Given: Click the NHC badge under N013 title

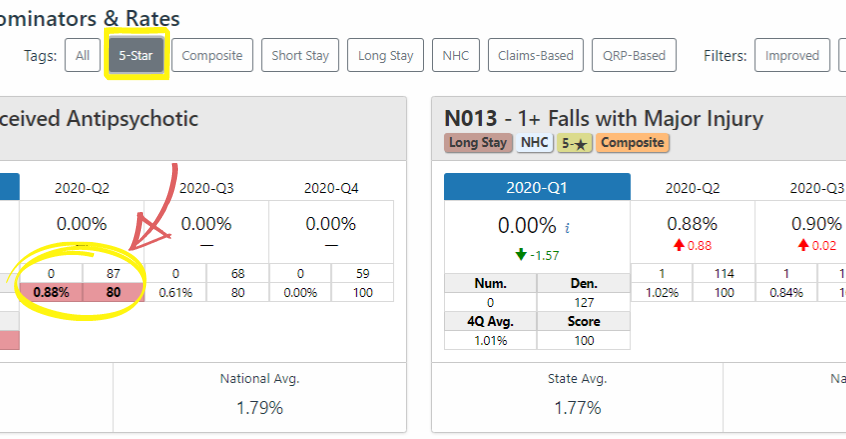Looking at the screenshot, I should [535, 143].
